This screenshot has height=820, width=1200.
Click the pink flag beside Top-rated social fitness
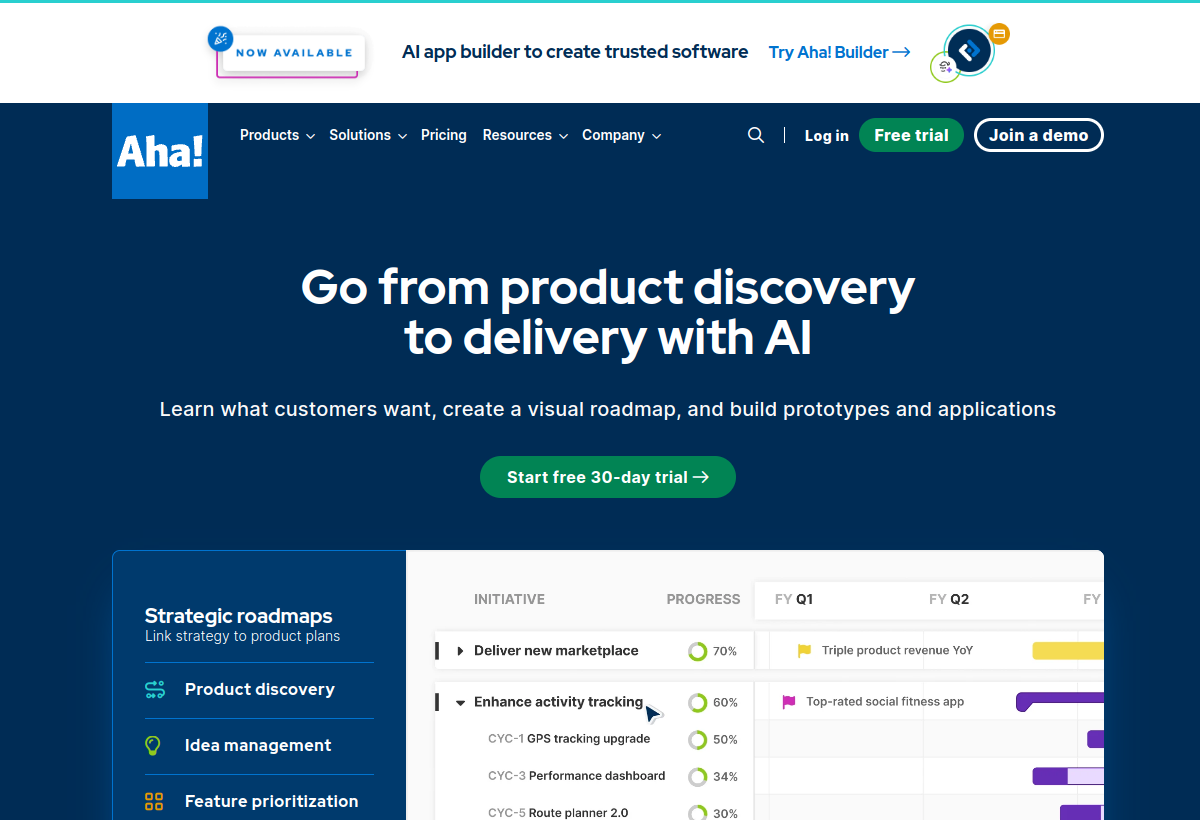point(788,702)
